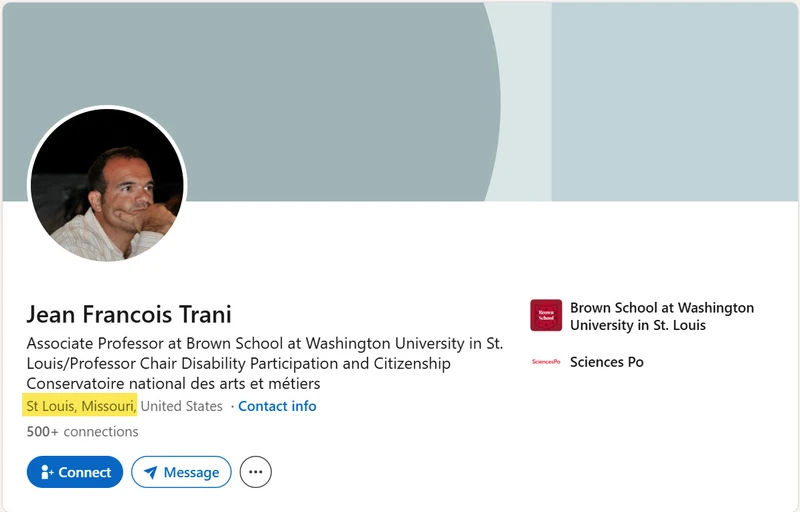View the circular profile photo
800x512 pixels.
click(x=107, y=185)
